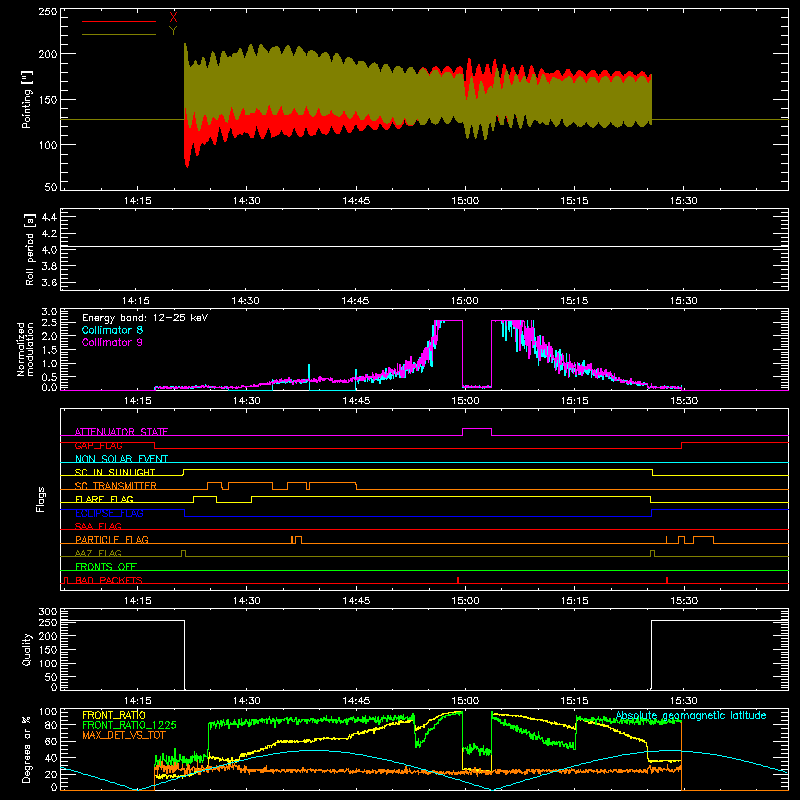Click the 3.6 tick on Roll period axis
The width and height of the screenshot is (800, 800).
point(49,282)
